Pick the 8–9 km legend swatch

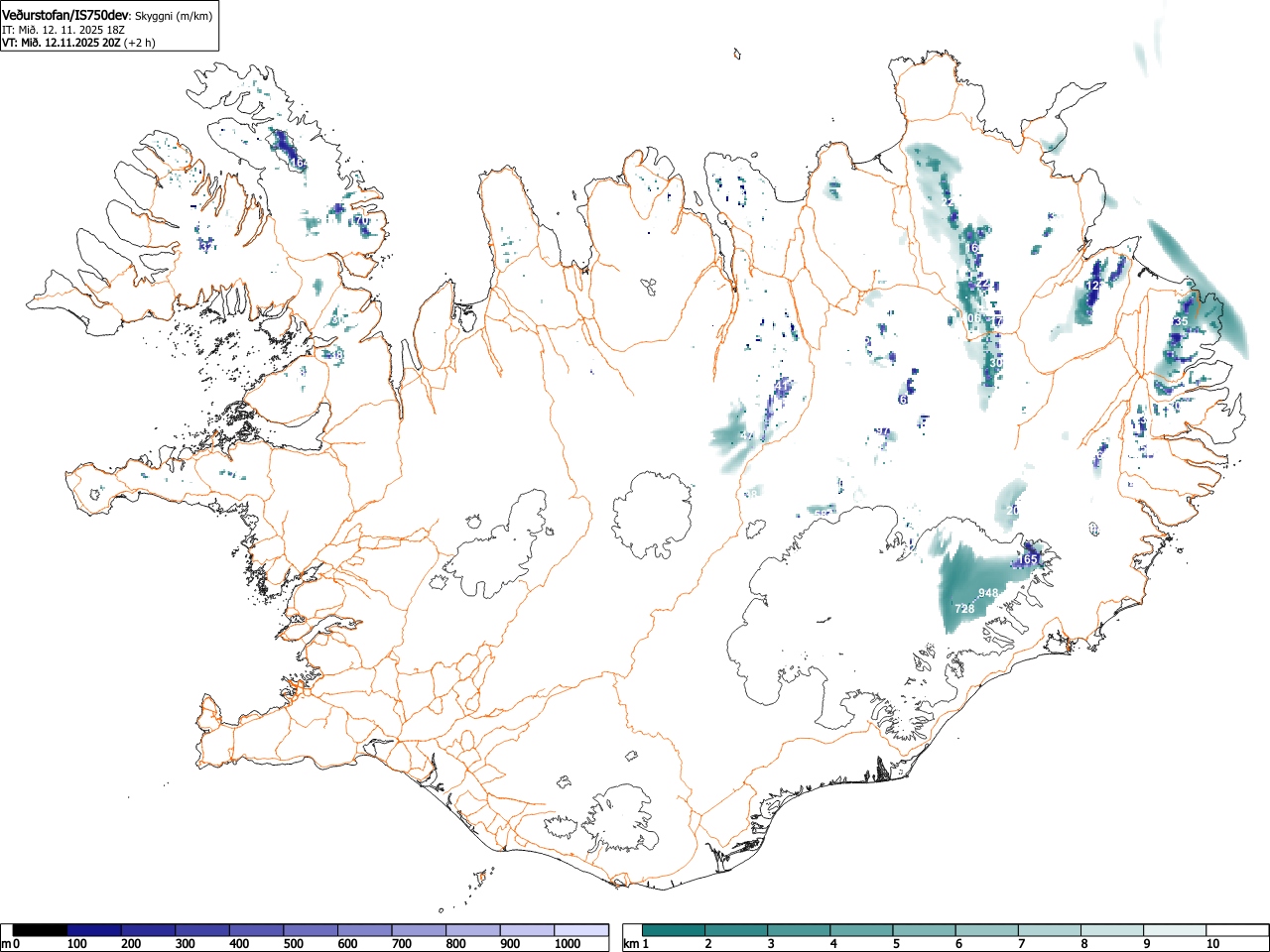(1111, 930)
